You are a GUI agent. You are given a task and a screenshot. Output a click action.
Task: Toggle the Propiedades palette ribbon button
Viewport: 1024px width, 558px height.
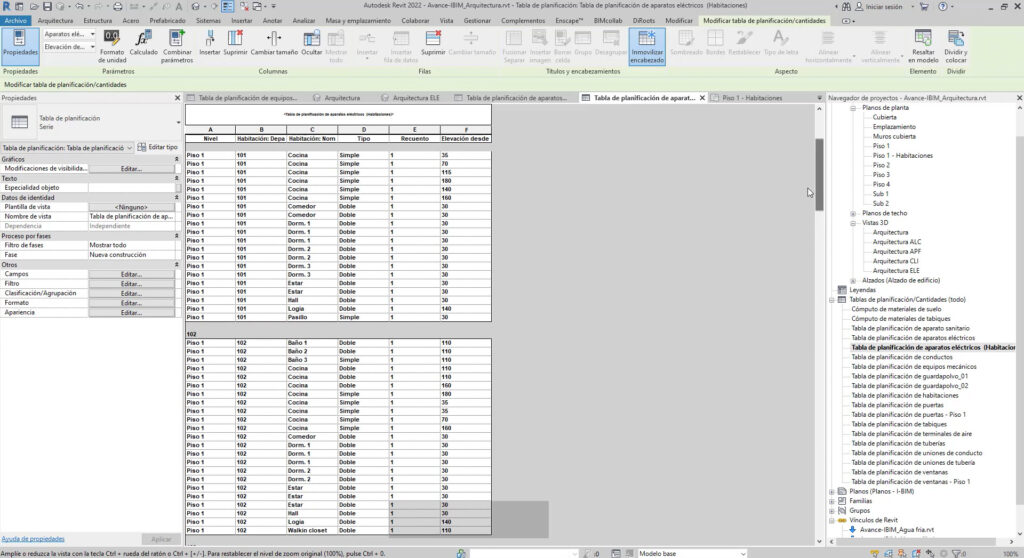[x=20, y=44]
